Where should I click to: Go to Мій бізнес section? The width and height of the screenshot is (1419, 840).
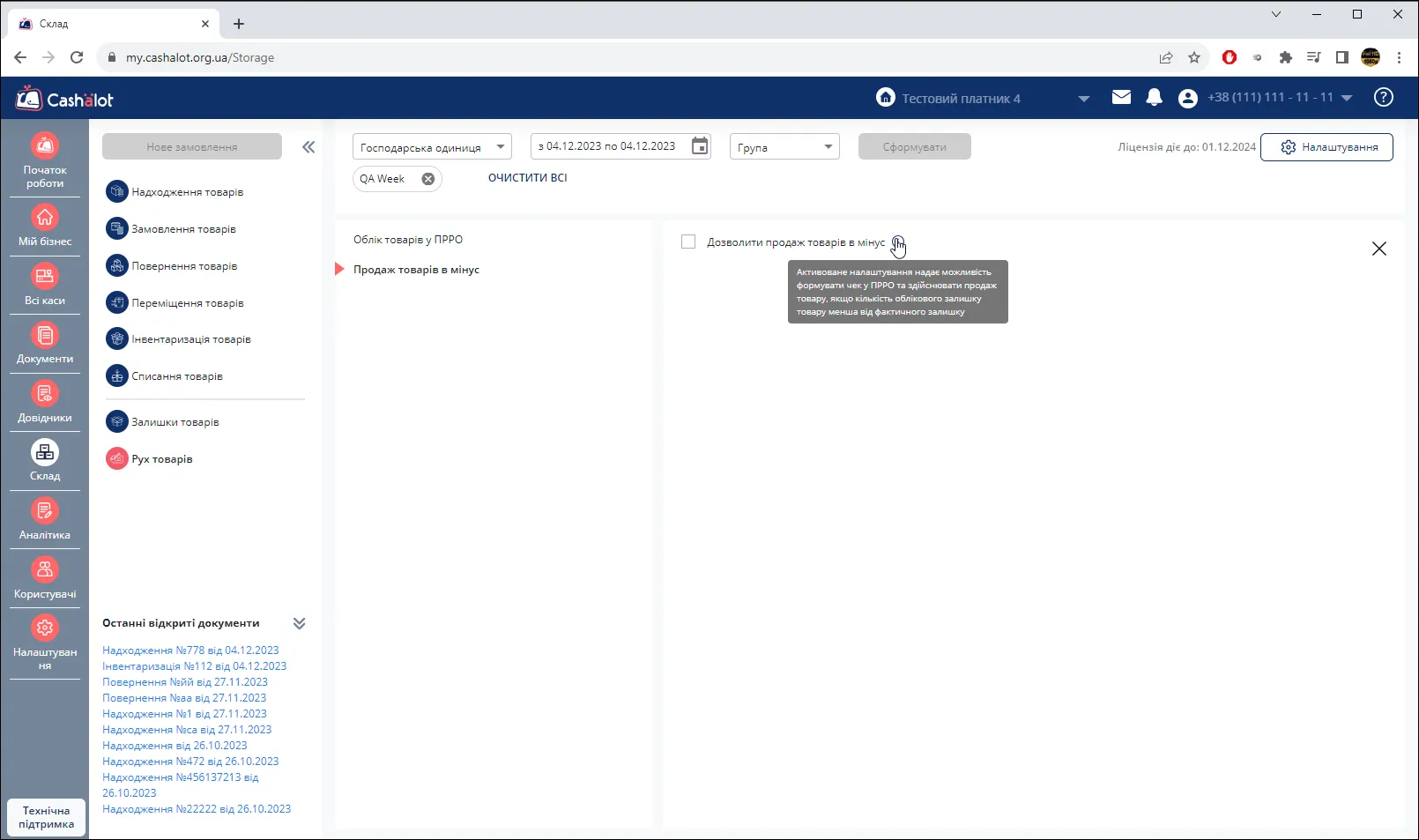(45, 226)
